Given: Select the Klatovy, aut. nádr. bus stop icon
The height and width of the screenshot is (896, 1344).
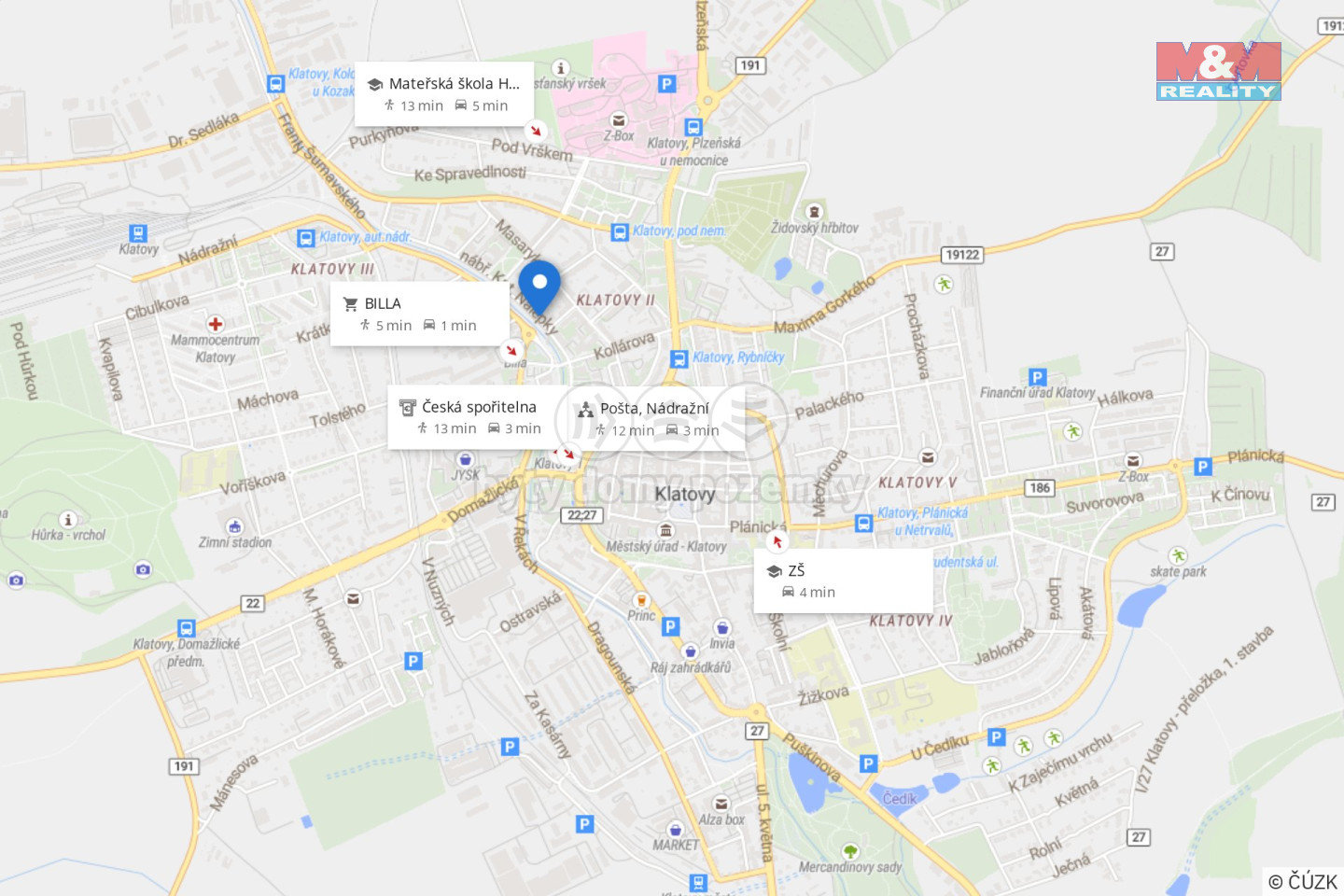Looking at the screenshot, I should 305,237.
